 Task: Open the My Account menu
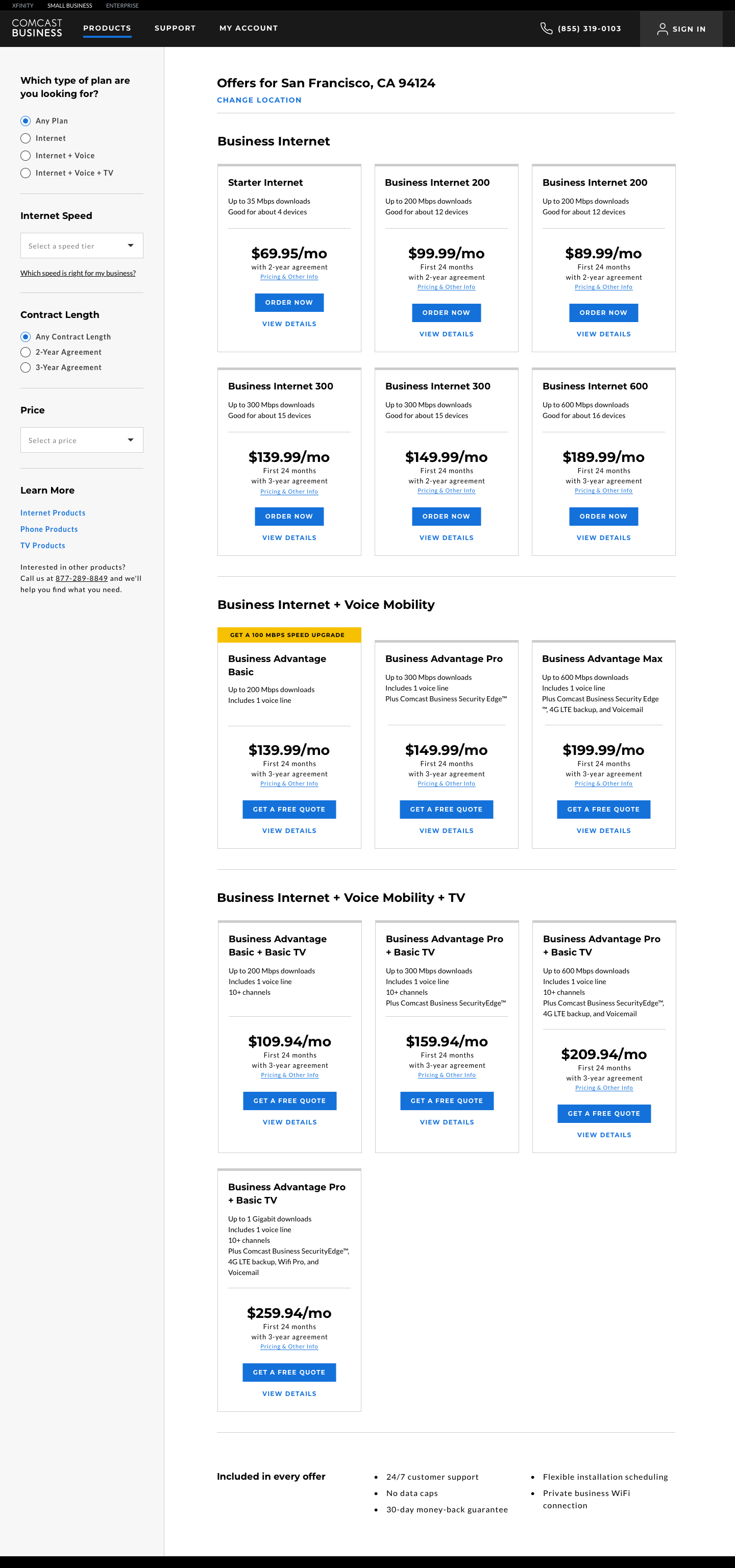[x=248, y=28]
